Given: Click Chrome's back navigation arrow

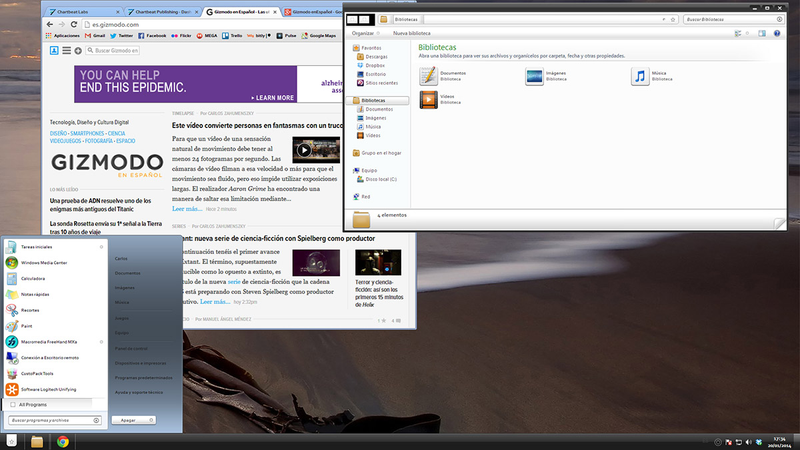Looking at the screenshot, I should point(49,24).
